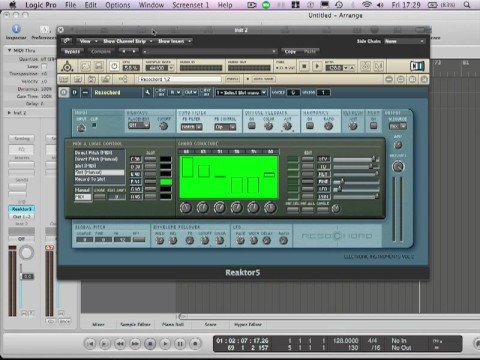Toggle the Diffuse Feedback On button
Screen dimensions: 480x360
pos(252,126)
